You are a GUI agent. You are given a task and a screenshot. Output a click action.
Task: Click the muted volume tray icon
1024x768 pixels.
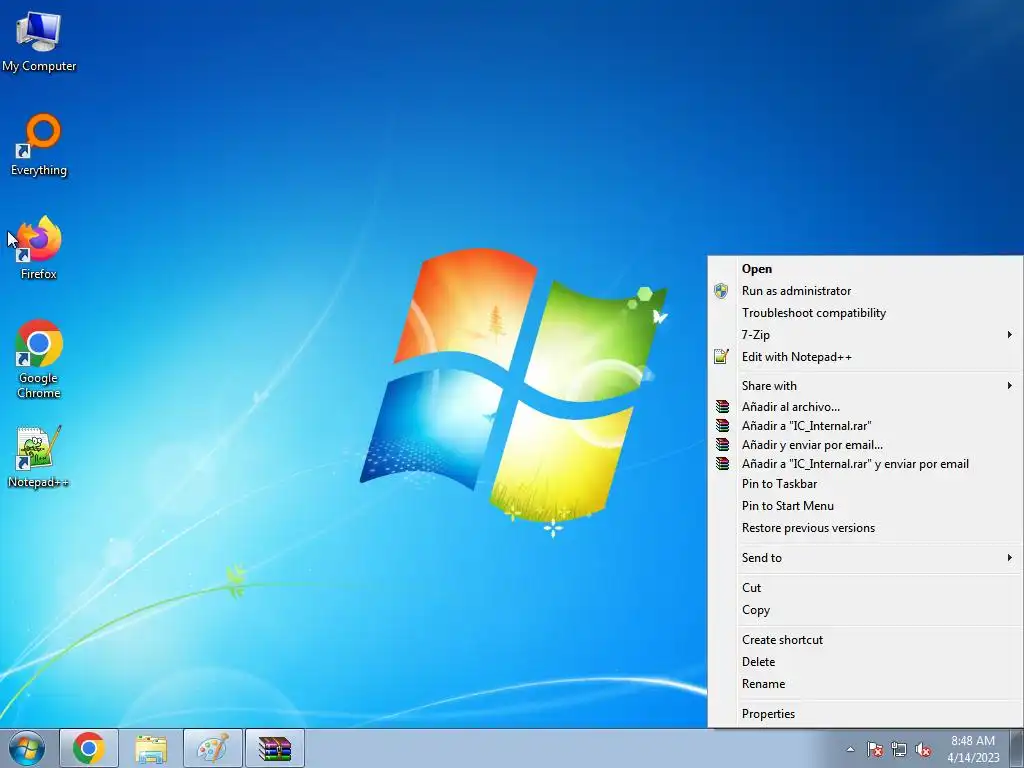(923, 749)
